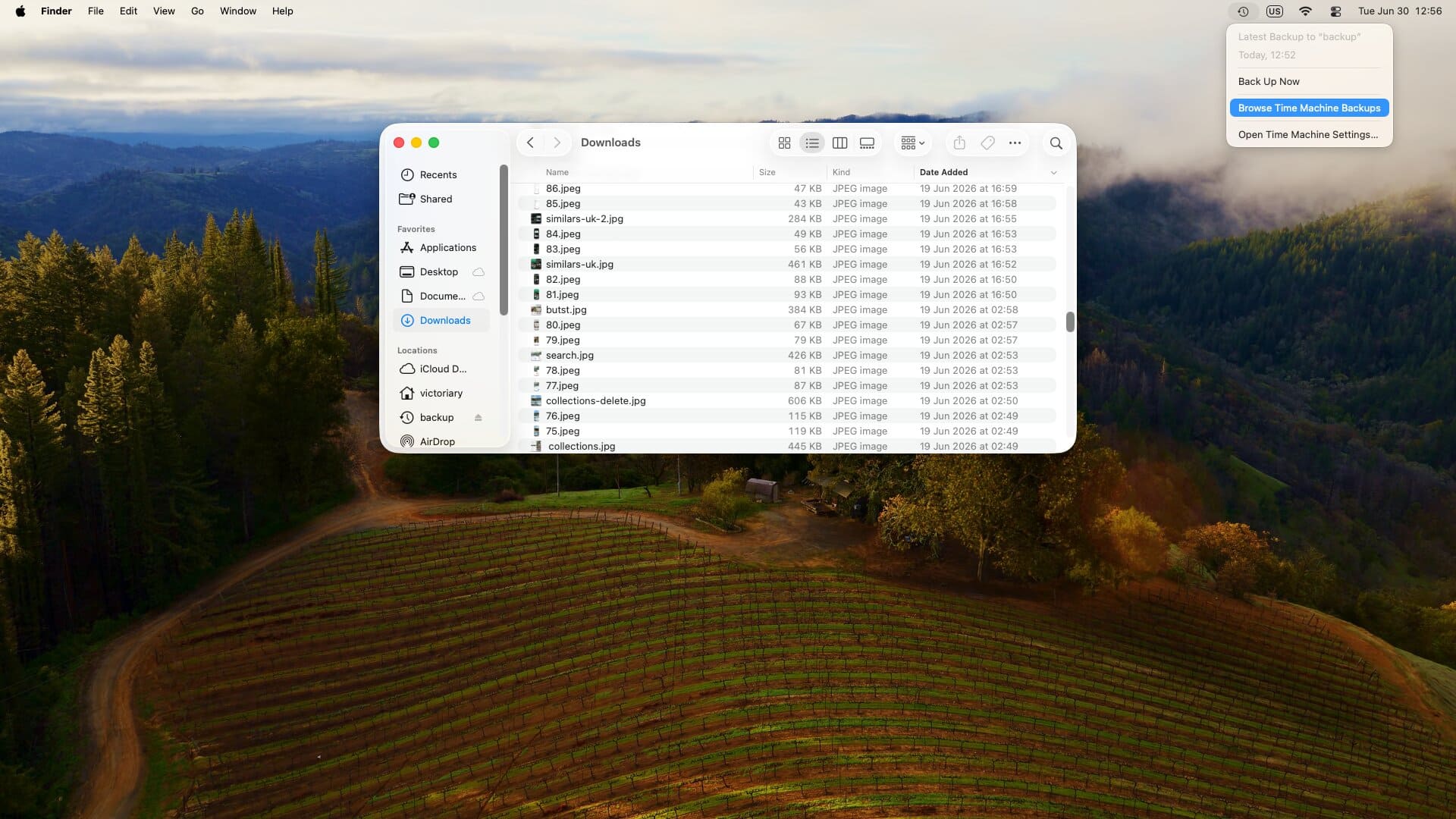Select Browse Time Machine Backups
Screen dimensions: 1456x819
(x=1309, y=108)
